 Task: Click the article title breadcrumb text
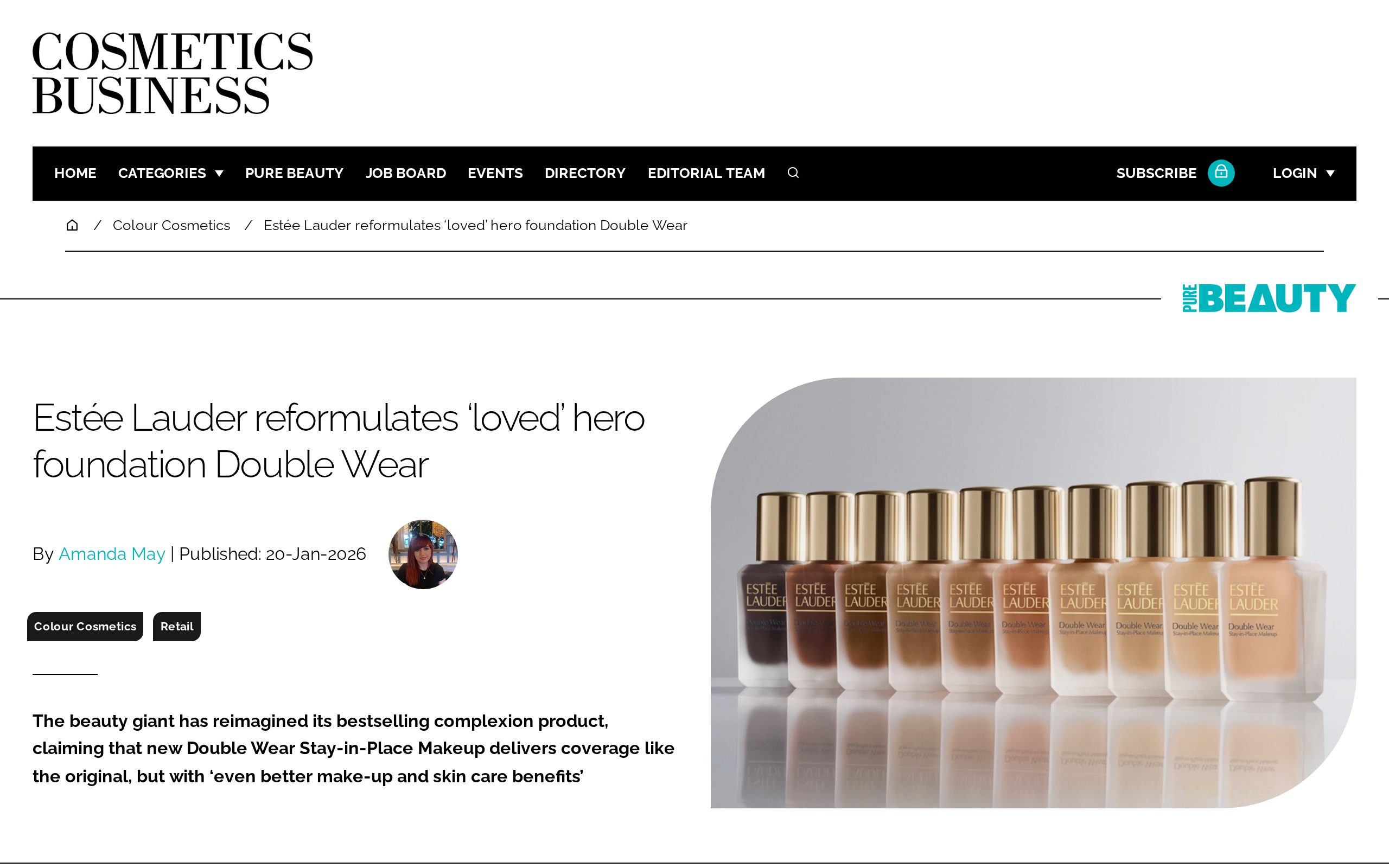coord(475,226)
